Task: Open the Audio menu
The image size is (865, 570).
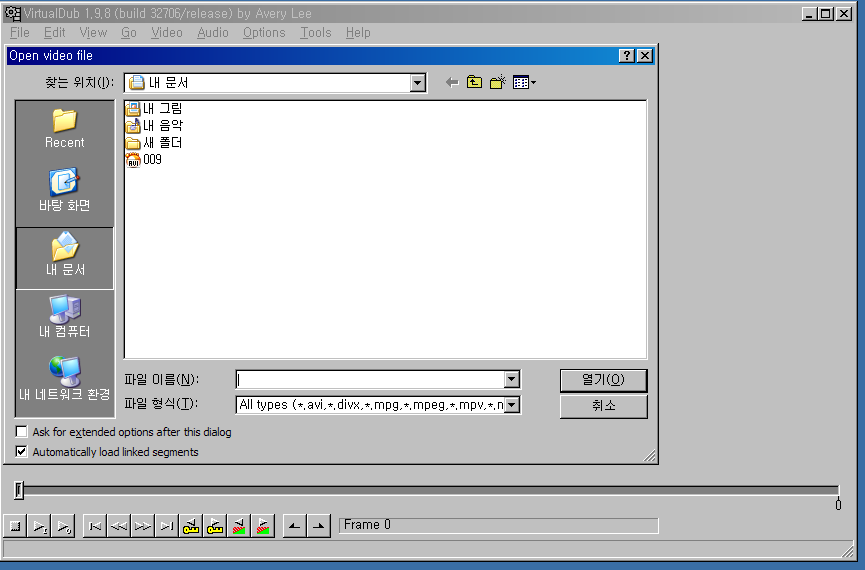Action: tap(213, 33)
